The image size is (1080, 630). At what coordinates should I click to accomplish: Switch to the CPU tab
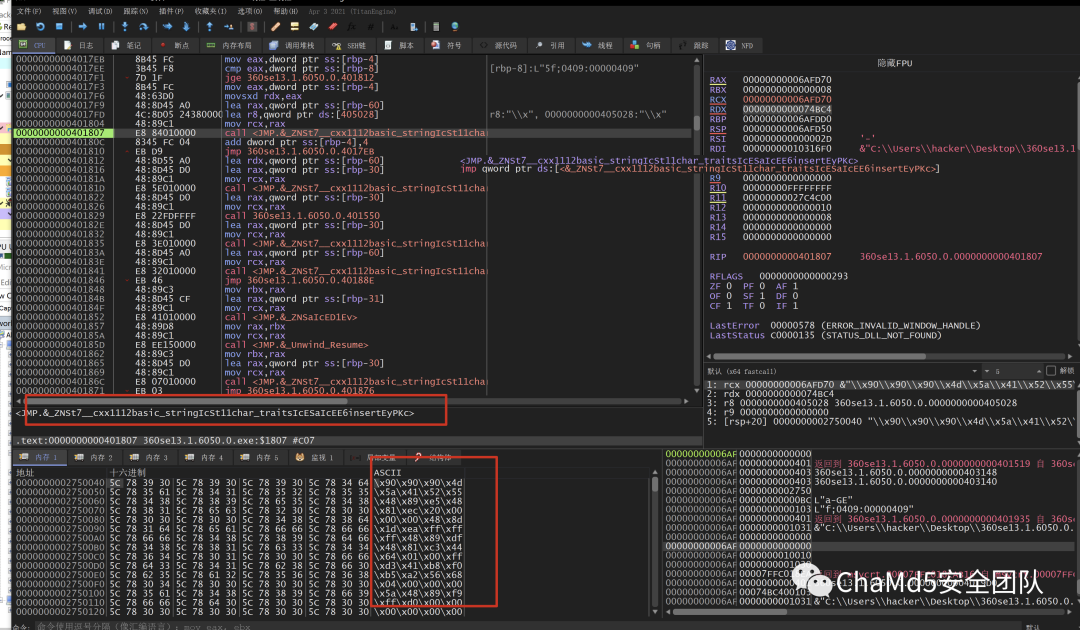pos(33,45)
